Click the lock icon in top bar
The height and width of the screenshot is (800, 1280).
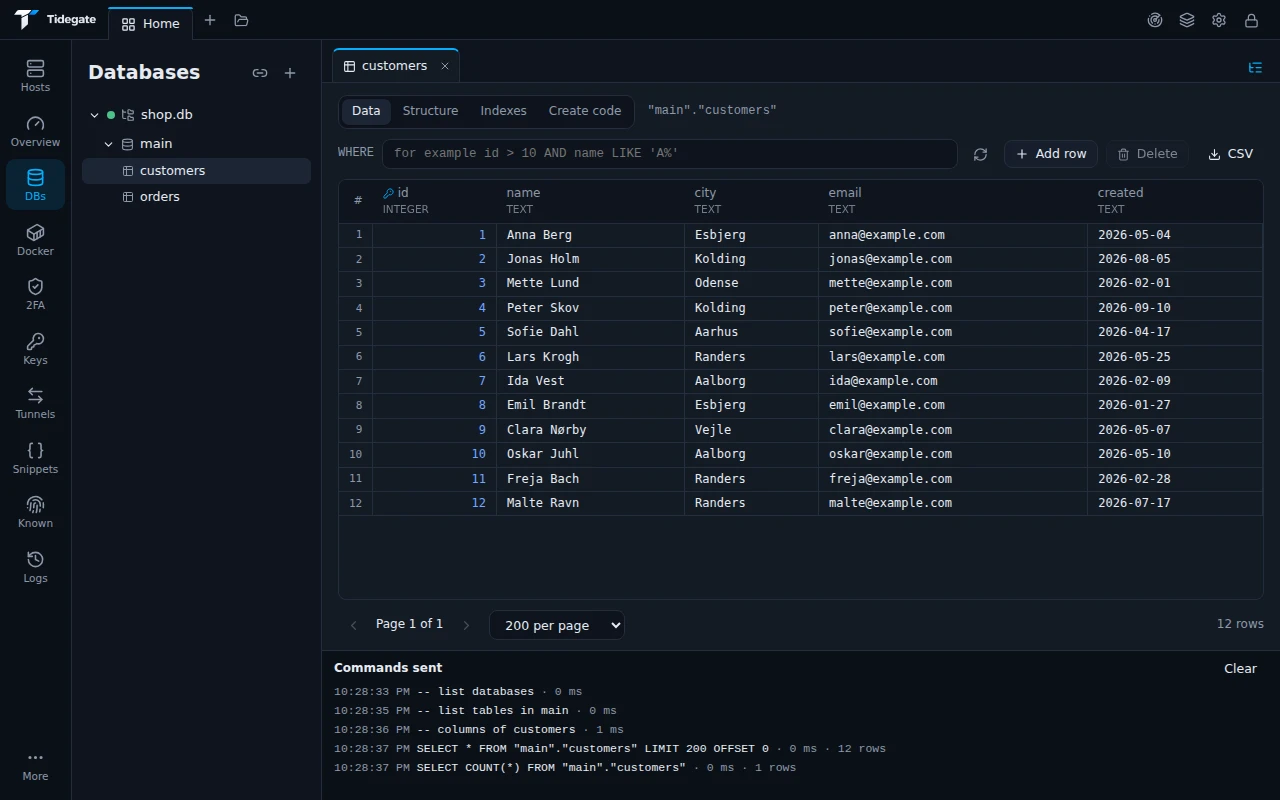(x=1251, y=20)
